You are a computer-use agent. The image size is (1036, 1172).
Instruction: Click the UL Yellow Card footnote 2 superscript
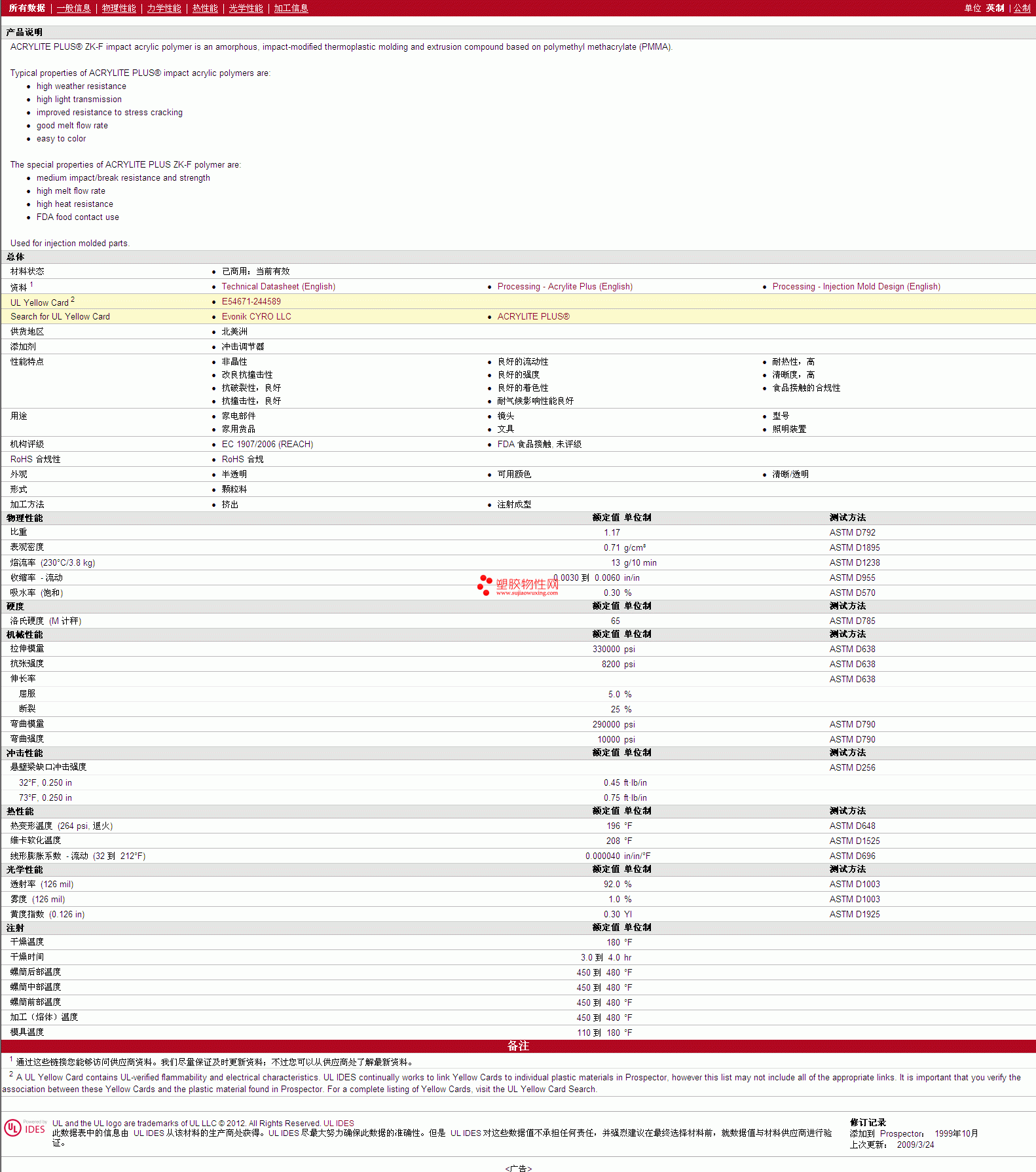73,299
